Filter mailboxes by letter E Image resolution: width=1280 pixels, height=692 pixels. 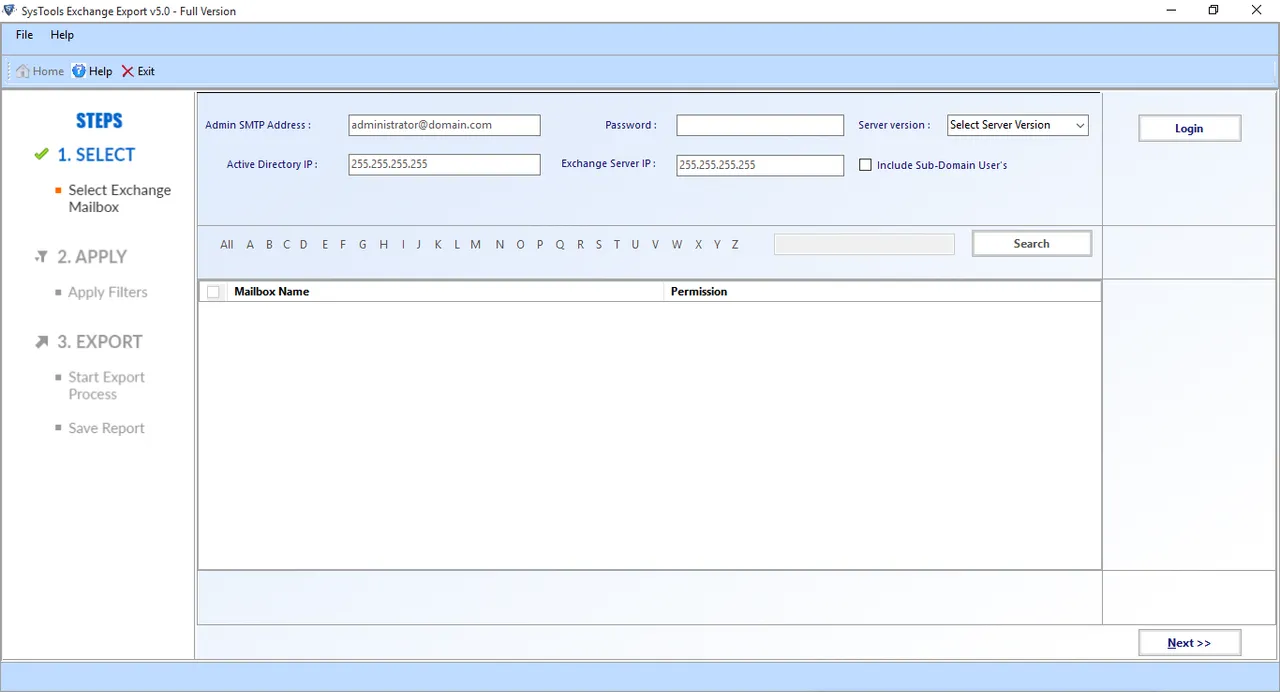pos(325,245)
